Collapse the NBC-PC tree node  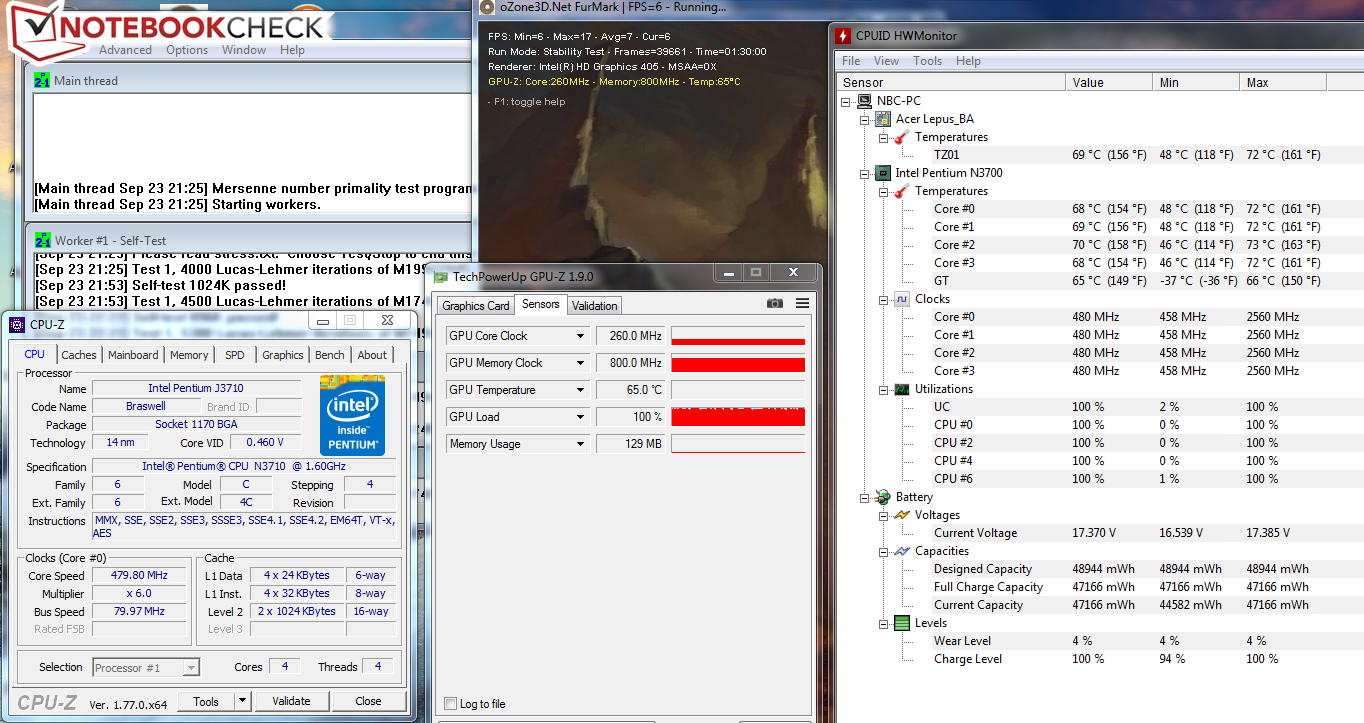click(x=846, y=101)
